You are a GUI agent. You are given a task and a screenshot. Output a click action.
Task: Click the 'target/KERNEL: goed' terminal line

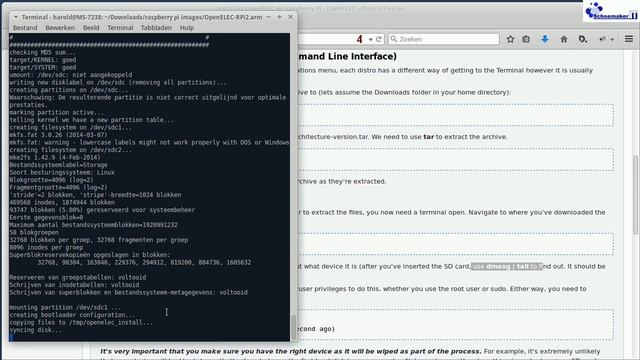point(43,60)
